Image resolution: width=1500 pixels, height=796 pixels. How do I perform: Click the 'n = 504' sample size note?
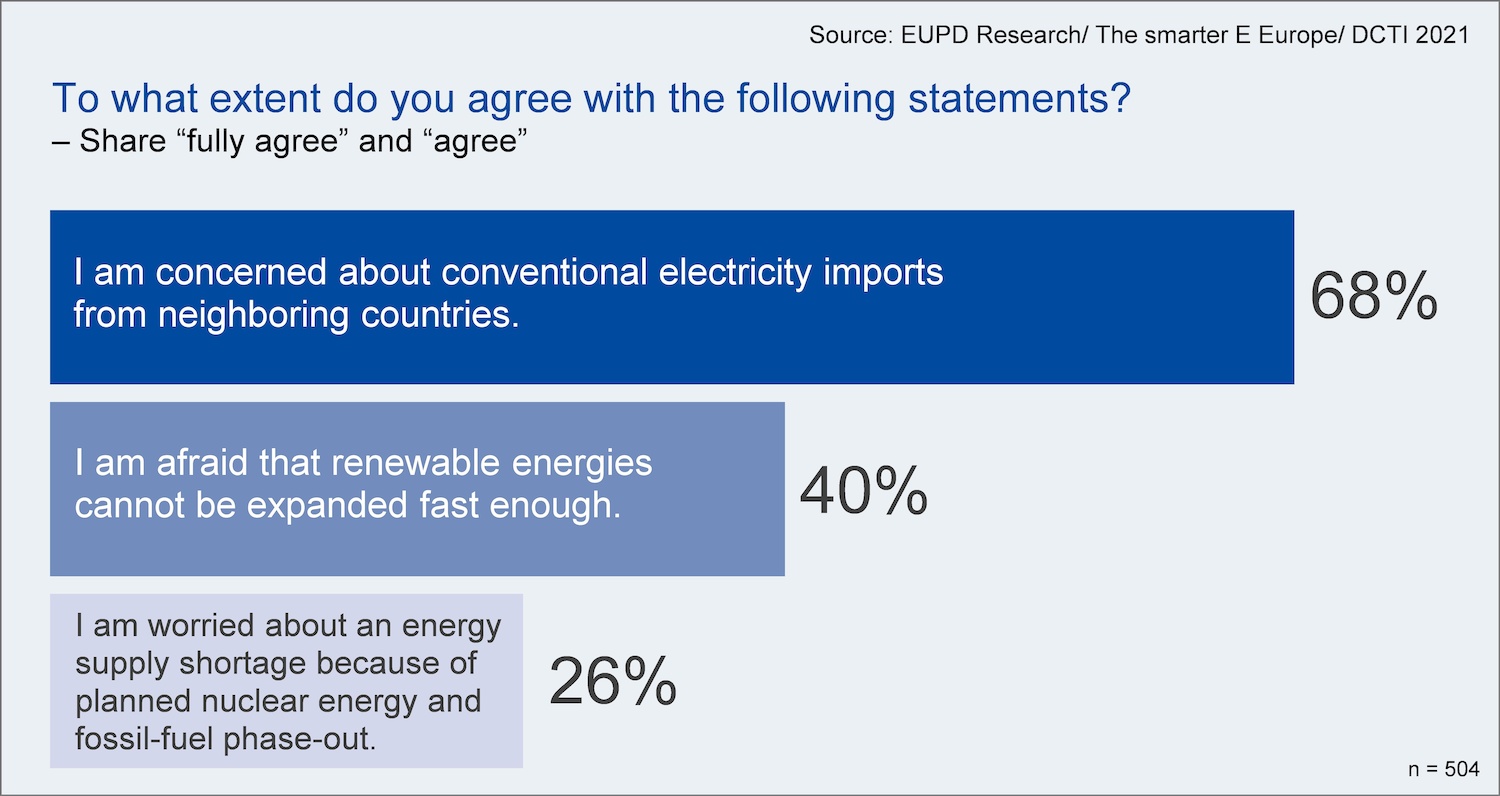1442,769
